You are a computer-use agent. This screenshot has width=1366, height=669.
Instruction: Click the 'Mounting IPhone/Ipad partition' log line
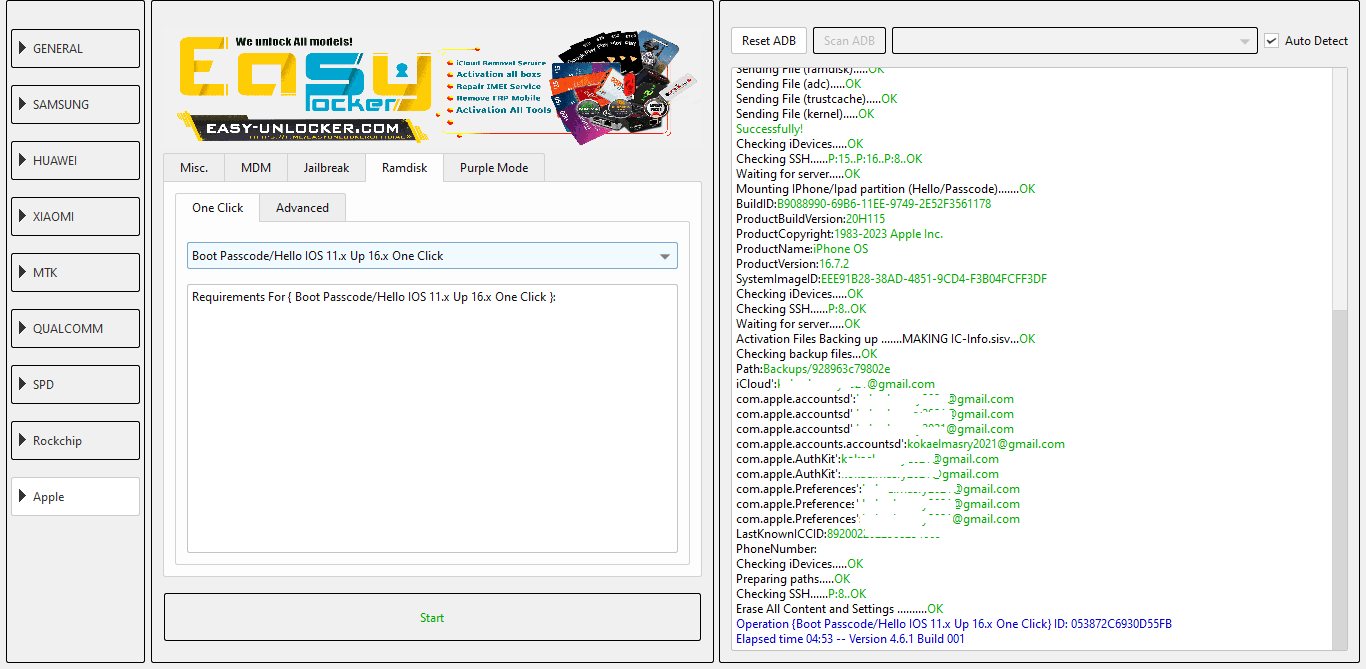point(885,189)
